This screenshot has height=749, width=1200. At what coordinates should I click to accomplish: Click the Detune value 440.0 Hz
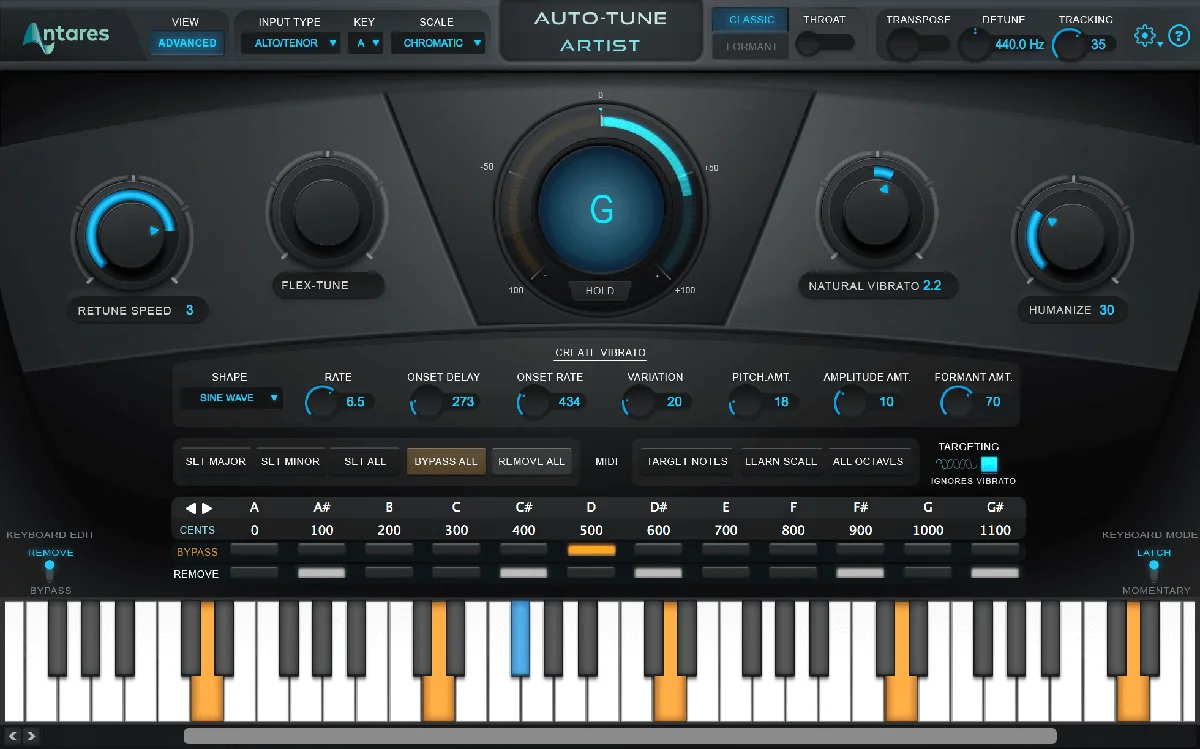coord(1019,44)
